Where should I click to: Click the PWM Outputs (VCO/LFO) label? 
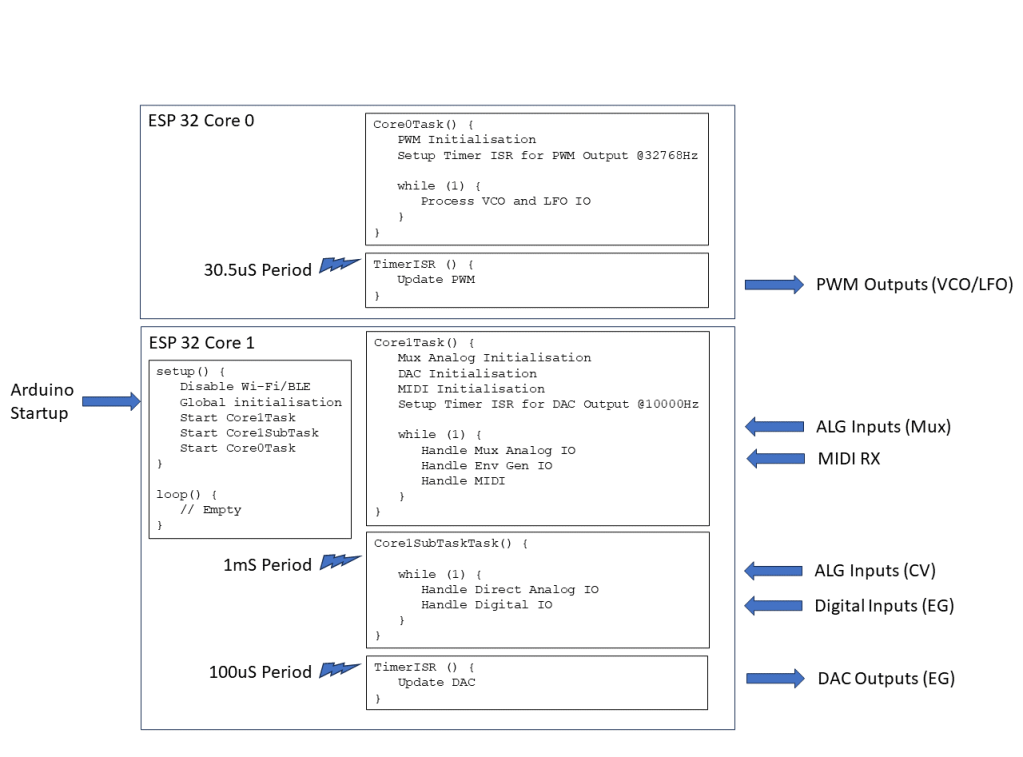pyautogui.click(x=914, y=285)
